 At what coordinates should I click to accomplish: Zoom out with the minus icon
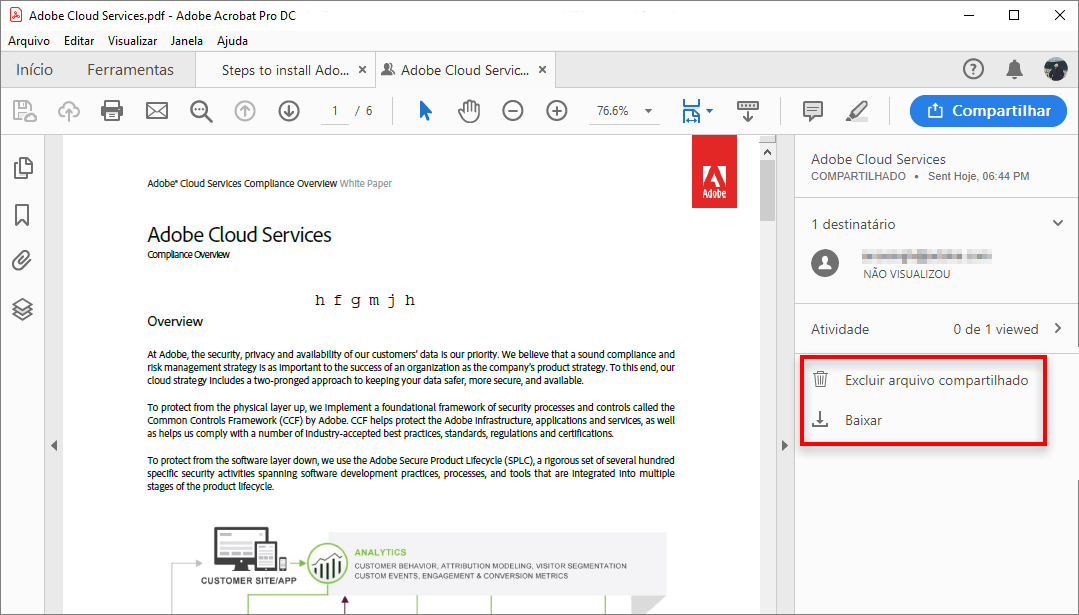point(513,111)
